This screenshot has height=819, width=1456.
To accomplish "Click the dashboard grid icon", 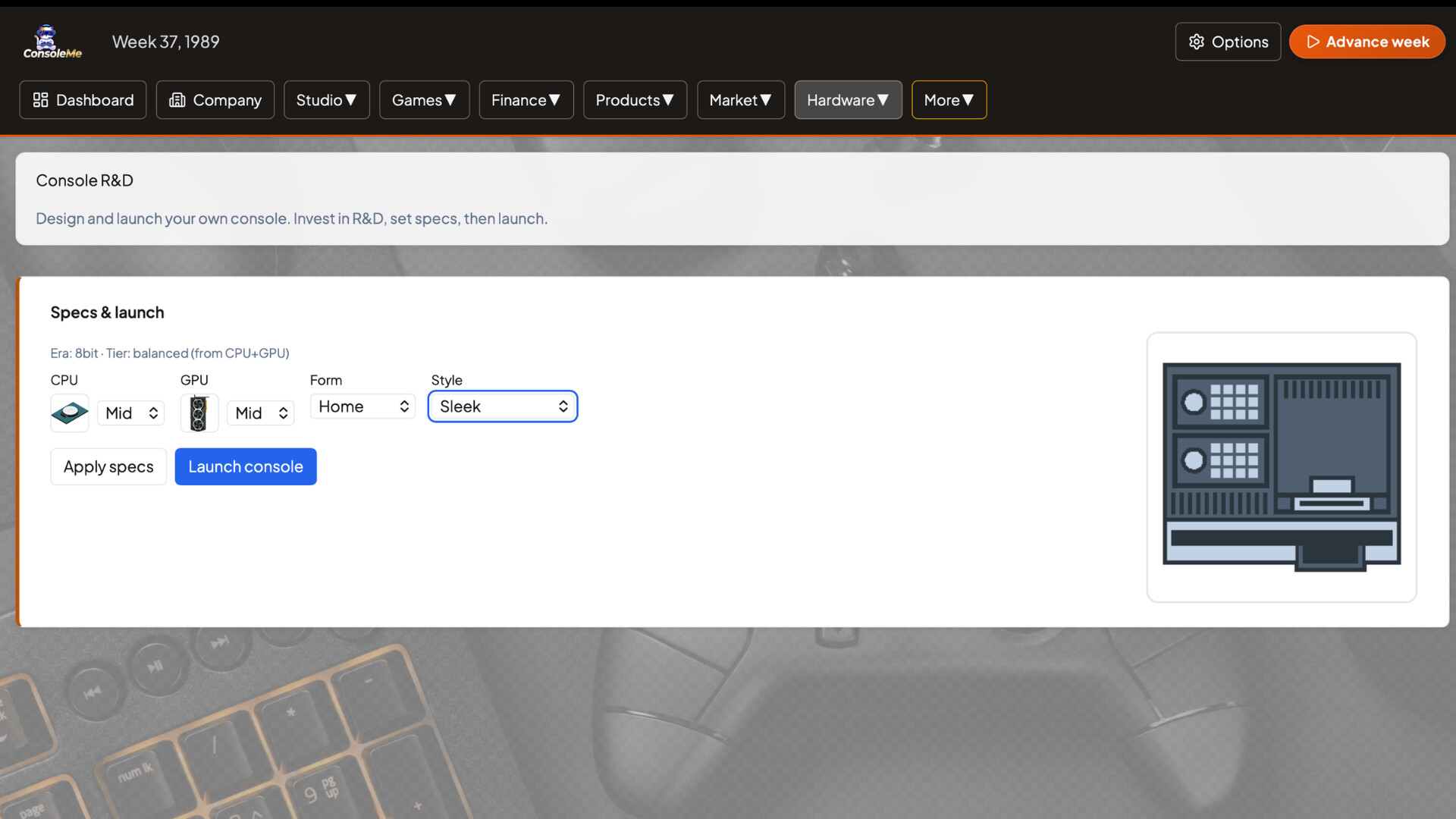I will point(42,99).
